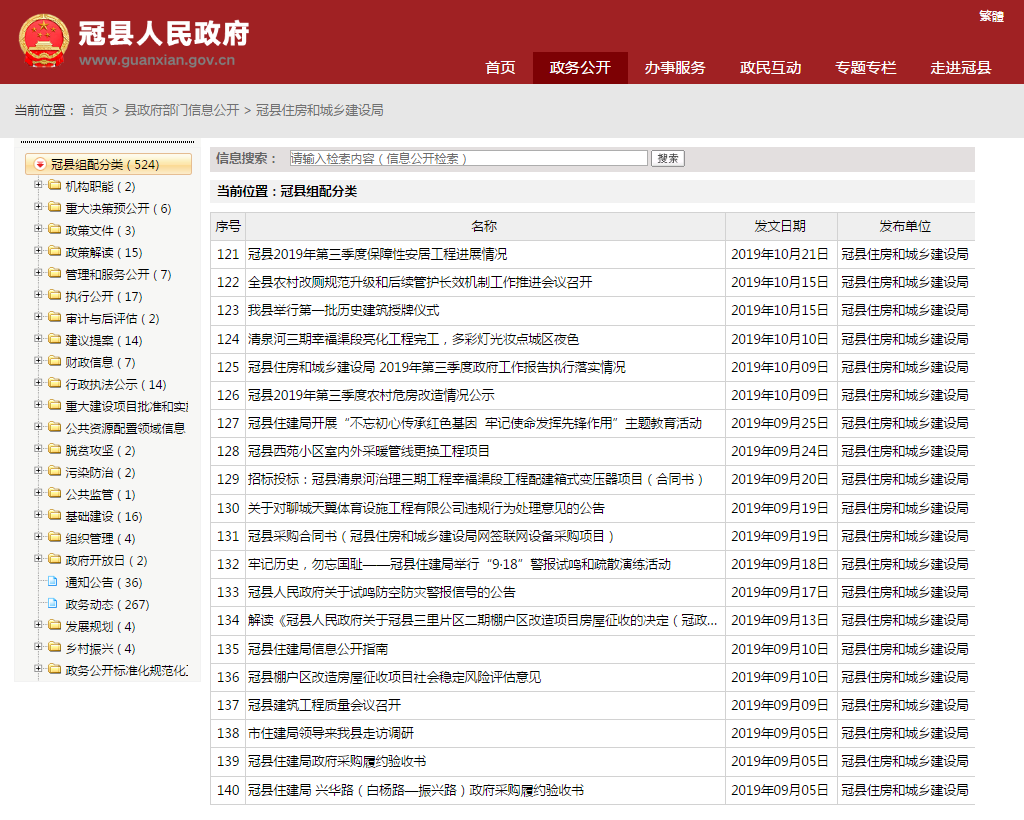Open article 我县举行第一批历史建筑授牌仪式
The height and width of the screenshot is (820, 1024).
click(344, 310)
